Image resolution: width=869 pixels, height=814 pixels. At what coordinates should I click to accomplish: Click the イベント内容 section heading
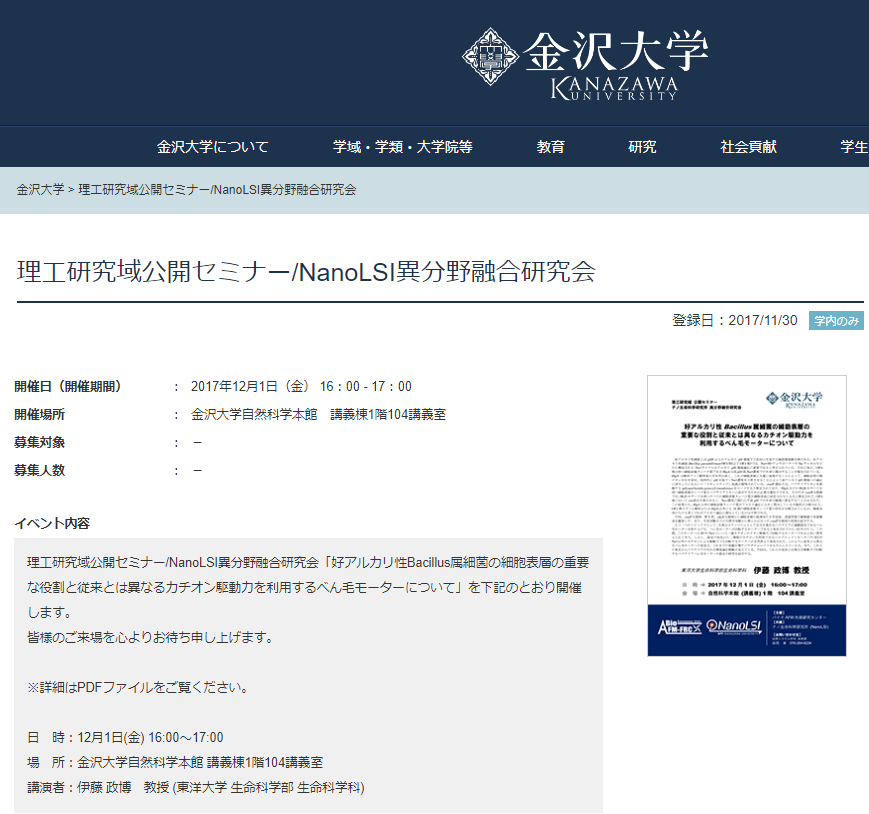click(52, 523)
